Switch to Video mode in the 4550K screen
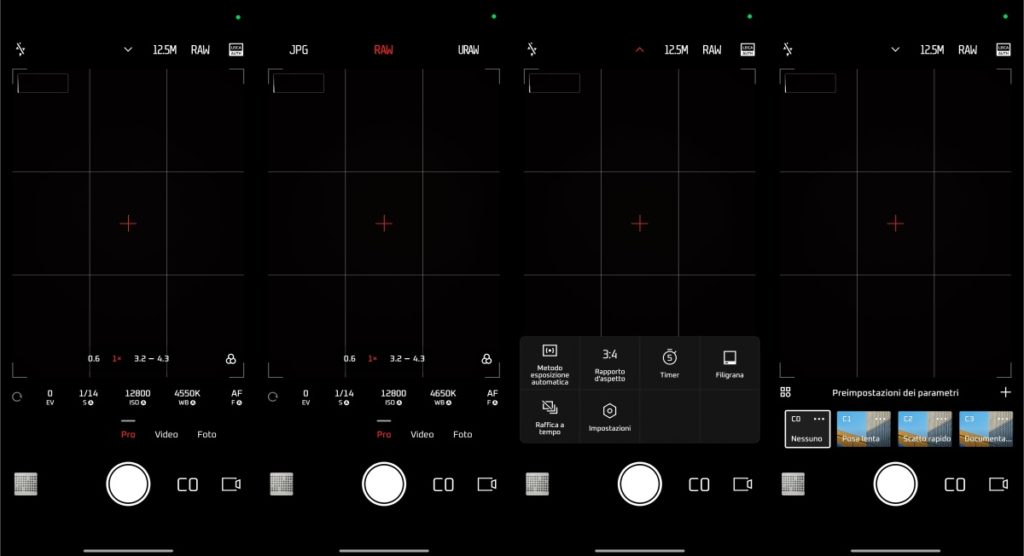Viewport: 1024px width, 556px height. 166,434
